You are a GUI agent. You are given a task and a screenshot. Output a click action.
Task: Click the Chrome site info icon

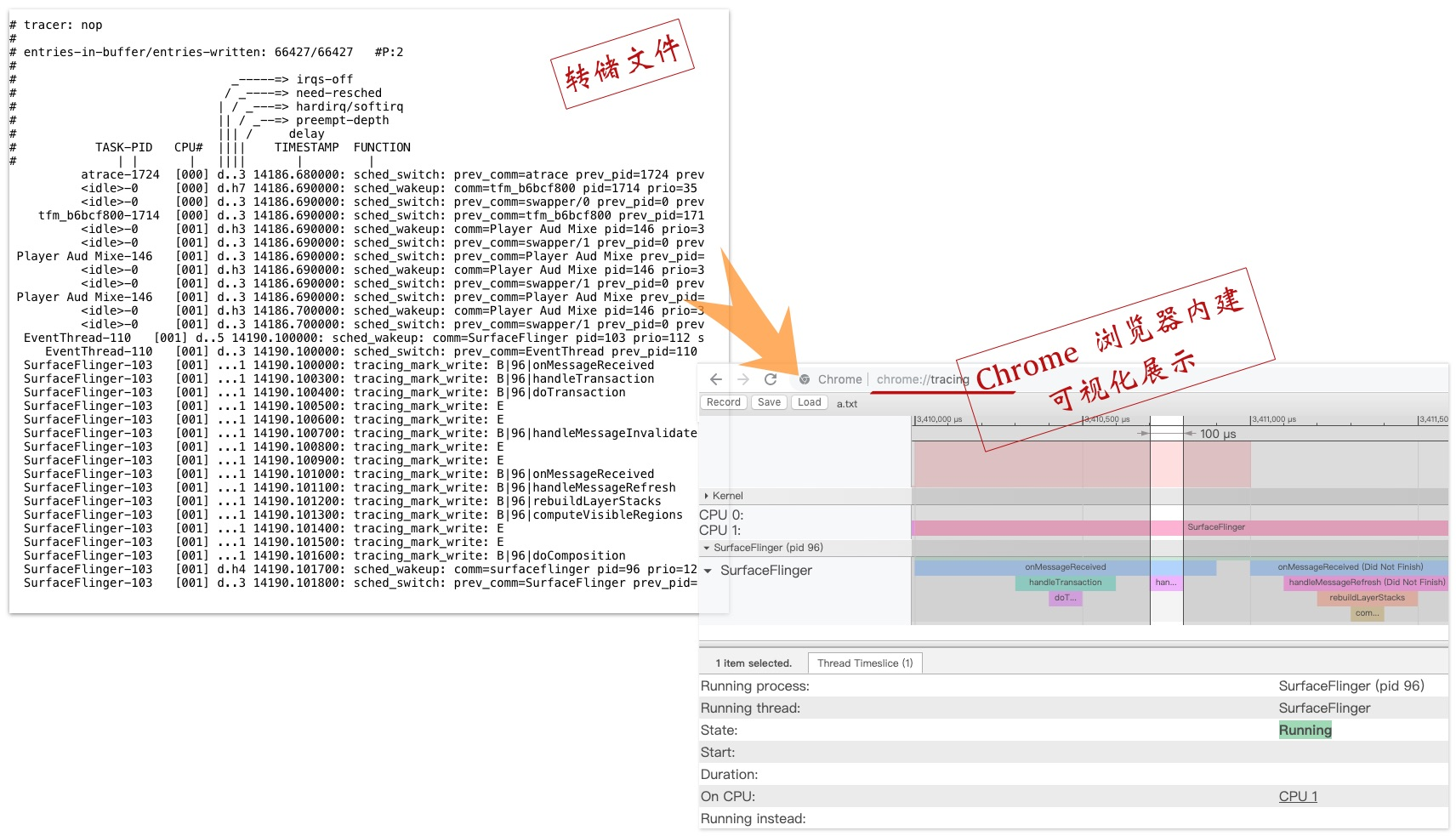[x=805, y=379]
